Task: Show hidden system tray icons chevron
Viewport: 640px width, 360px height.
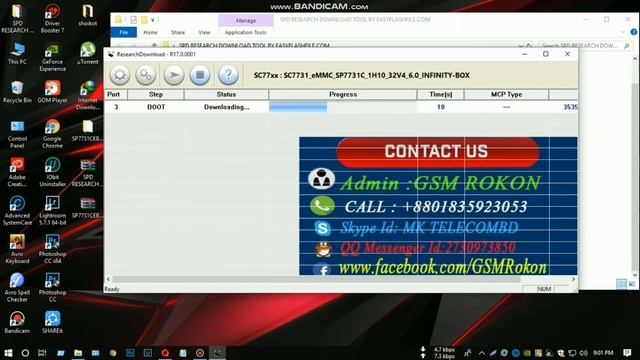Action: 482,353
